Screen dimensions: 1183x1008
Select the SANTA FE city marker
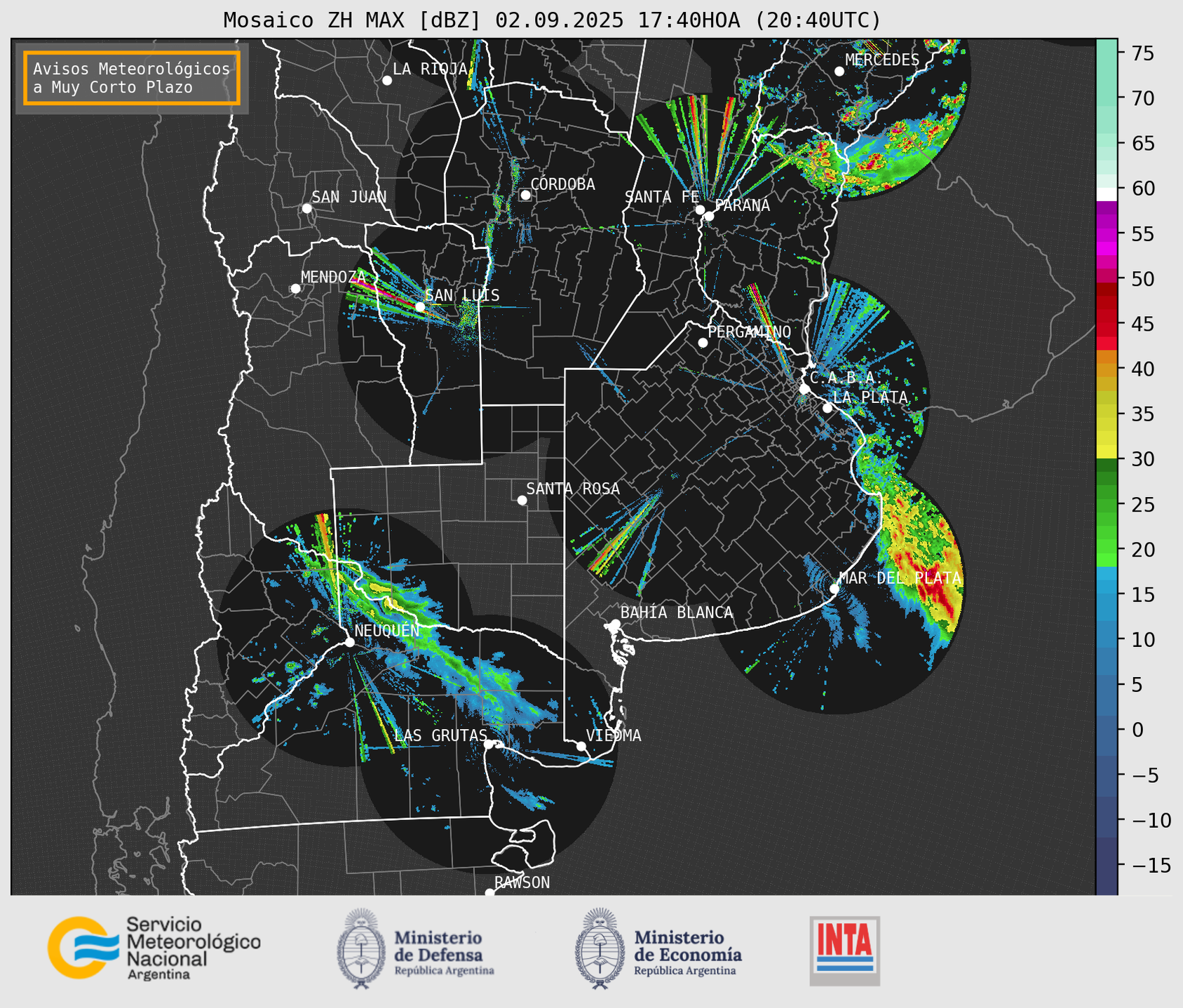(x=700, y=210)
